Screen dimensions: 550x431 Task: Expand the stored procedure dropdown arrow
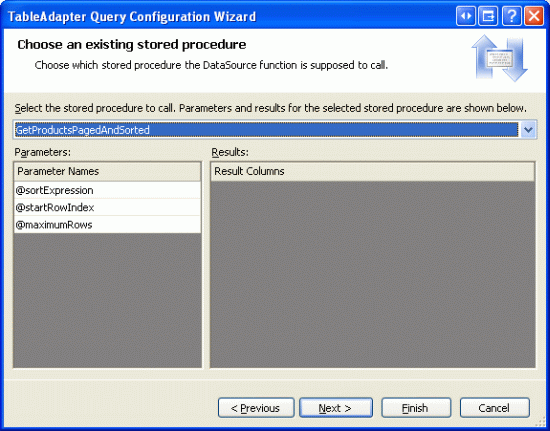[528, 130]
